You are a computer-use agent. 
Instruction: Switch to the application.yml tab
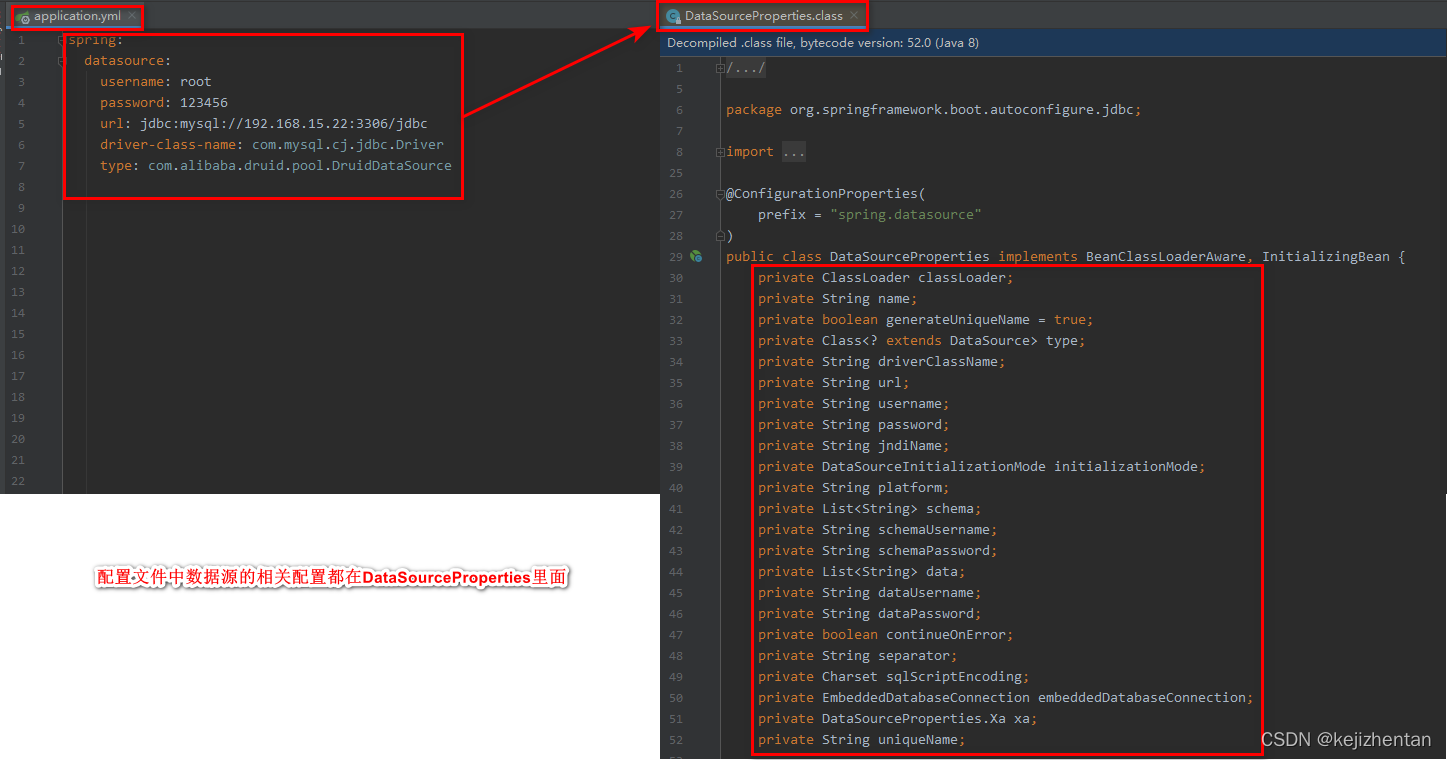pos(77,16)
